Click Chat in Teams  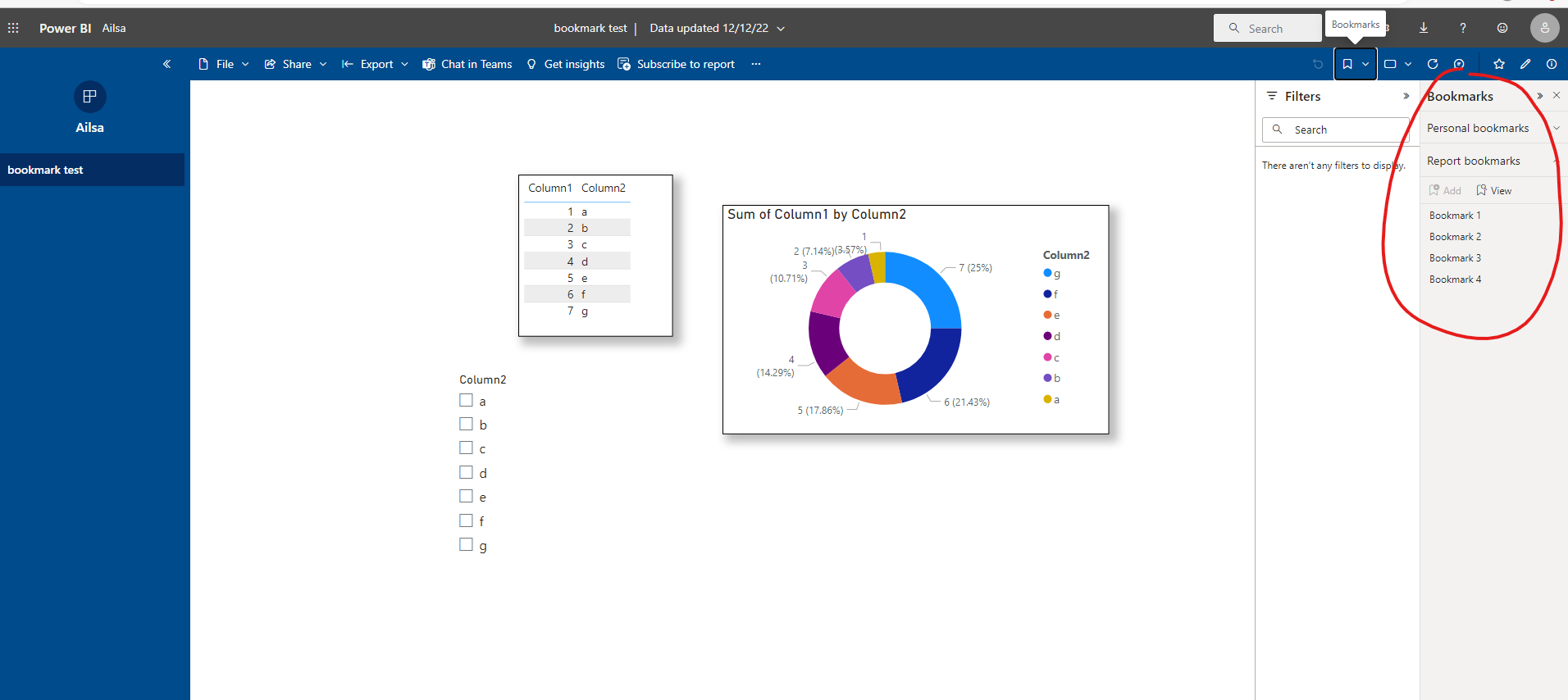(467, 64)
